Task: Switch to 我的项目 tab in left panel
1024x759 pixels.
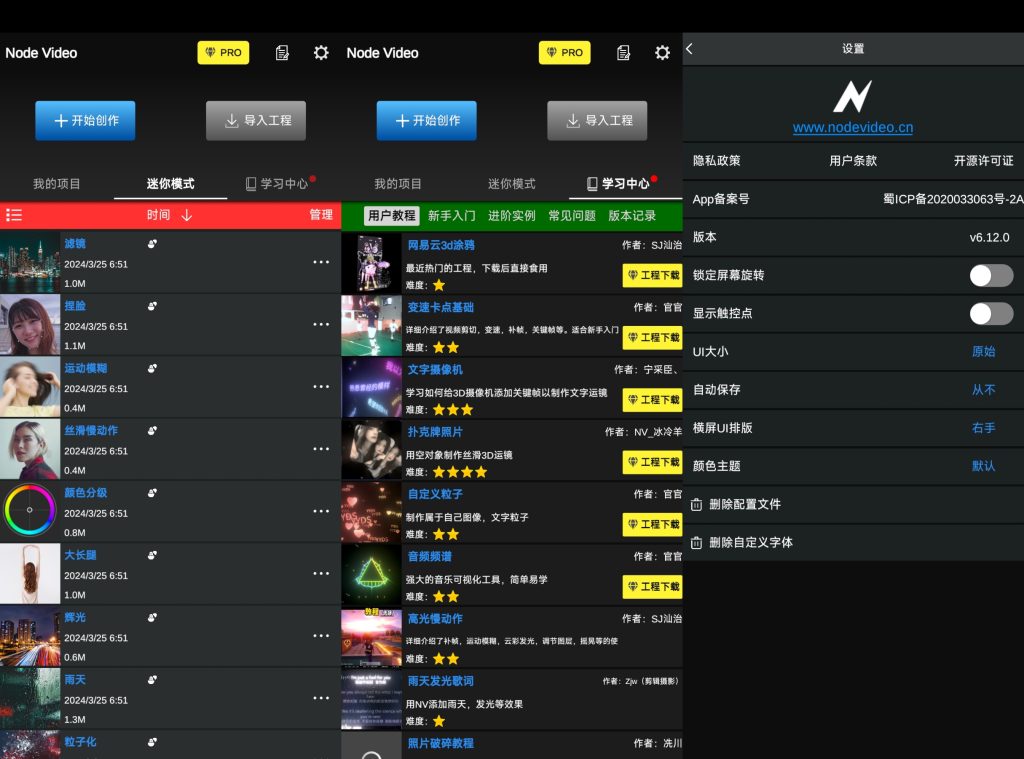Action: [57, 184]
